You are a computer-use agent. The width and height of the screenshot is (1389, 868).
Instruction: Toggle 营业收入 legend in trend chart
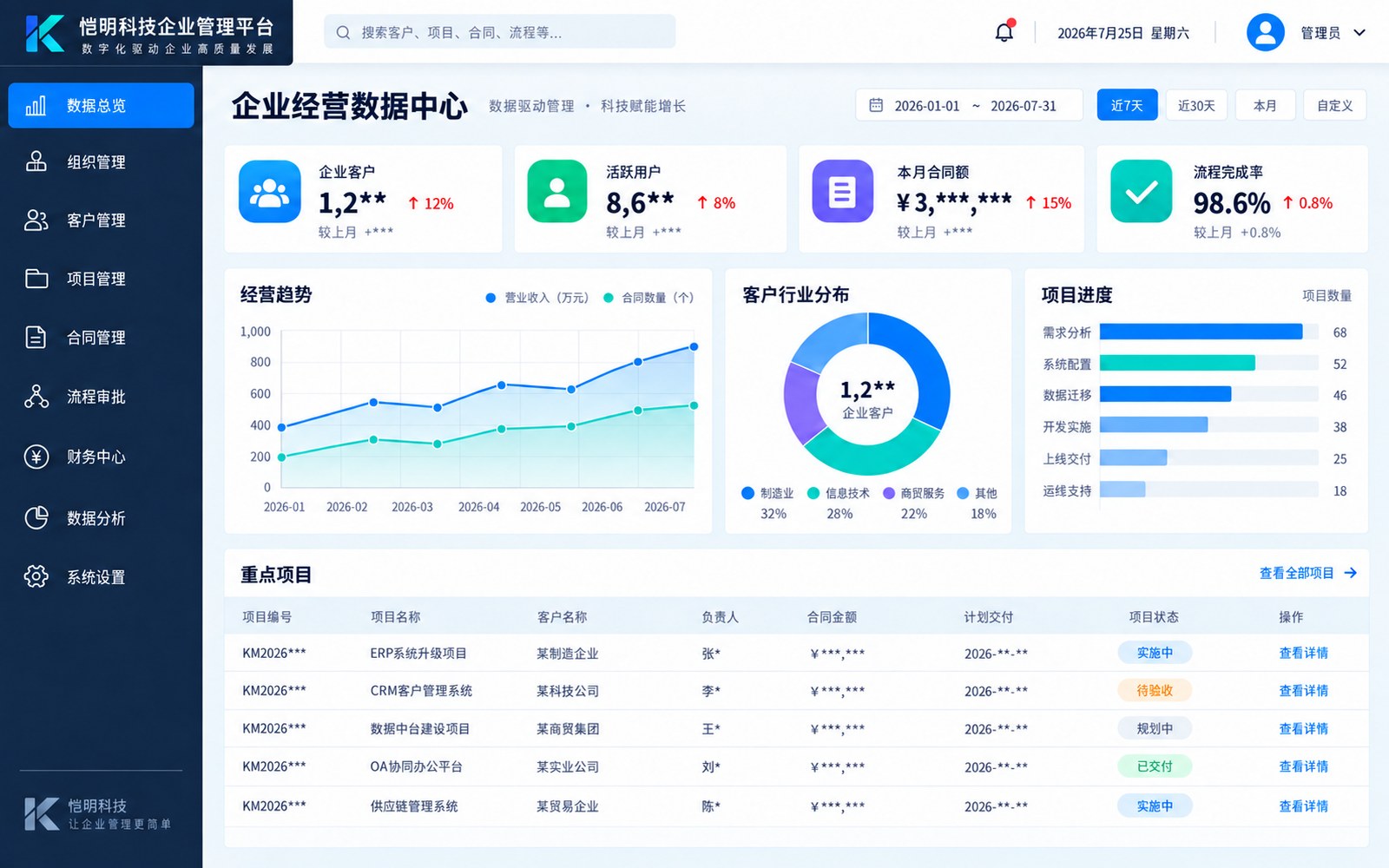pyautogui.click(x=537, y=298)
